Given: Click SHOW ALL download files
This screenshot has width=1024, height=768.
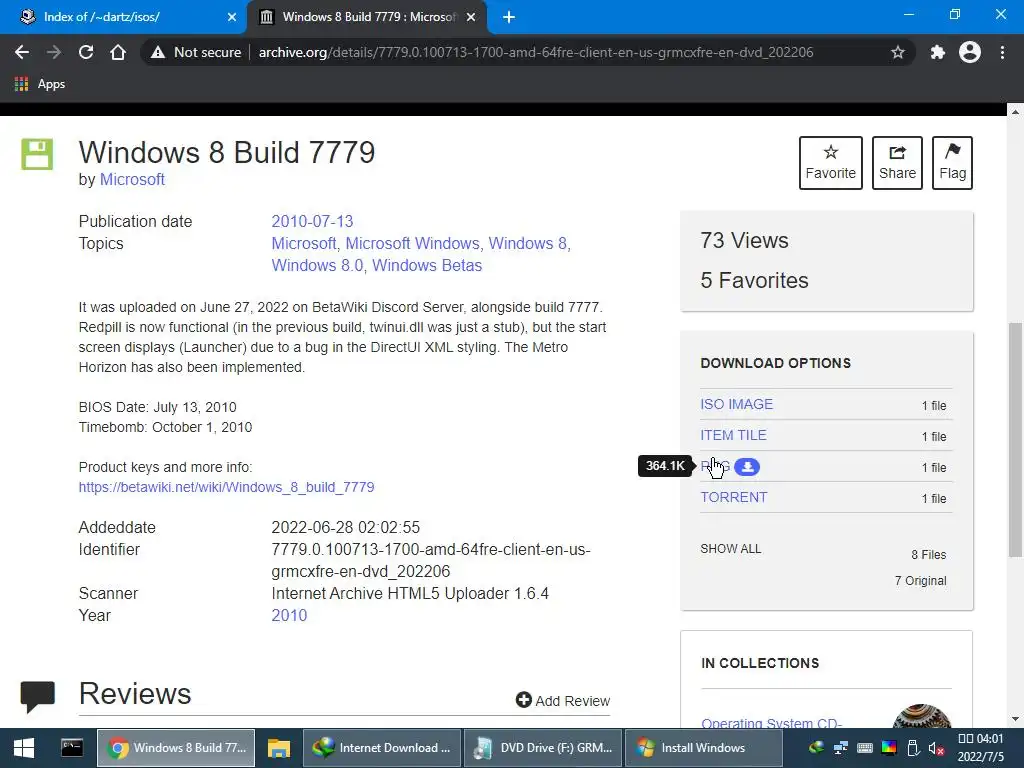Looking at the screenshot, I should (x=731, y=549).
